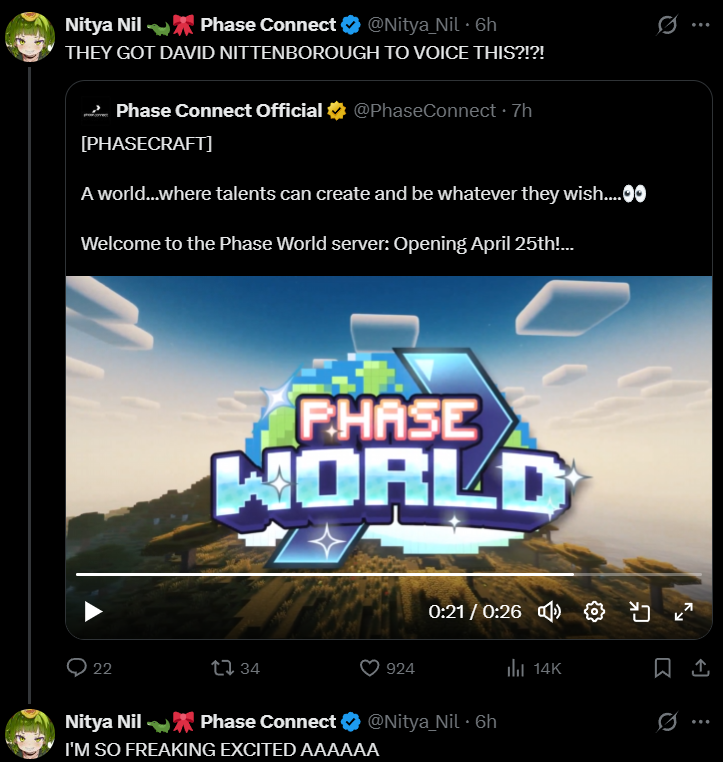Viewport: 723px width, 762px height.
Task: Mute the video volume speaker icon
Action: [x=550, y=612]
